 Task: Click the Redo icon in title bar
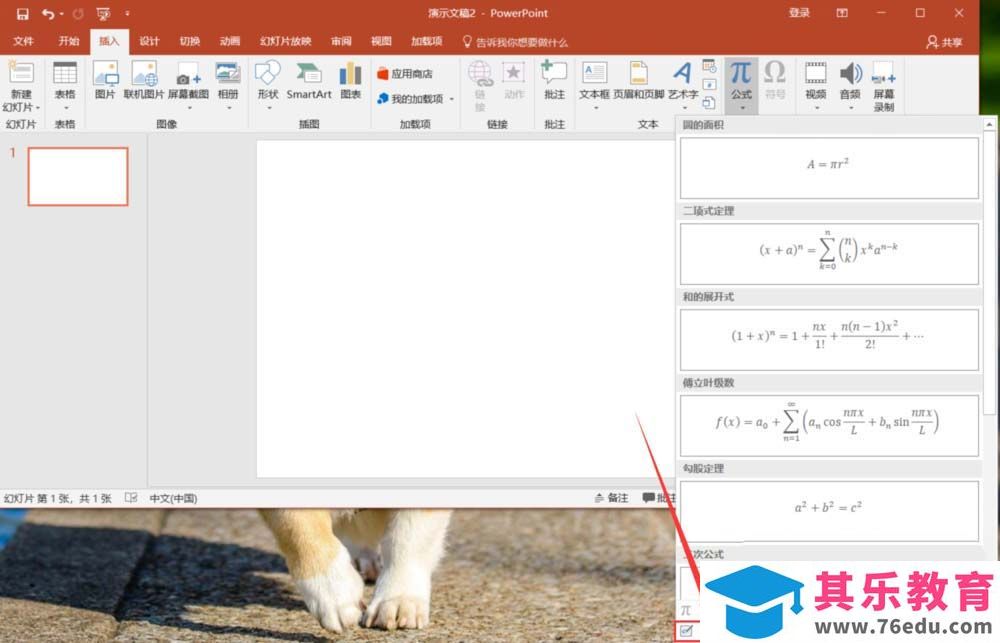(78, 13)
